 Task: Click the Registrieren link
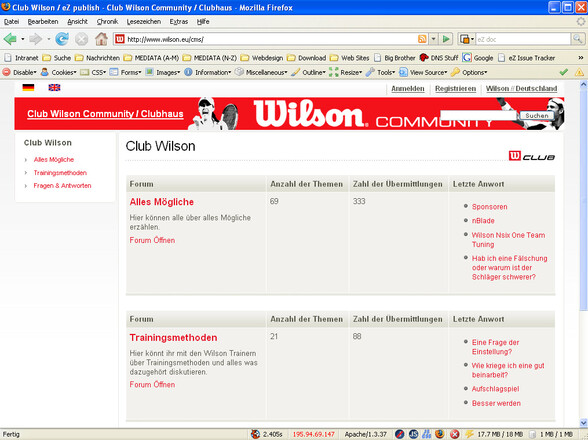point(455,89)
